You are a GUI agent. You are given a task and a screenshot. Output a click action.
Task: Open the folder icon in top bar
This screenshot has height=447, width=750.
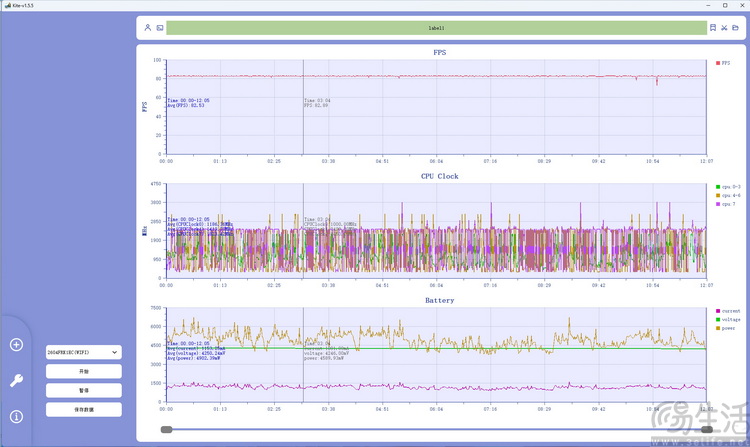(x=735, y=28)
